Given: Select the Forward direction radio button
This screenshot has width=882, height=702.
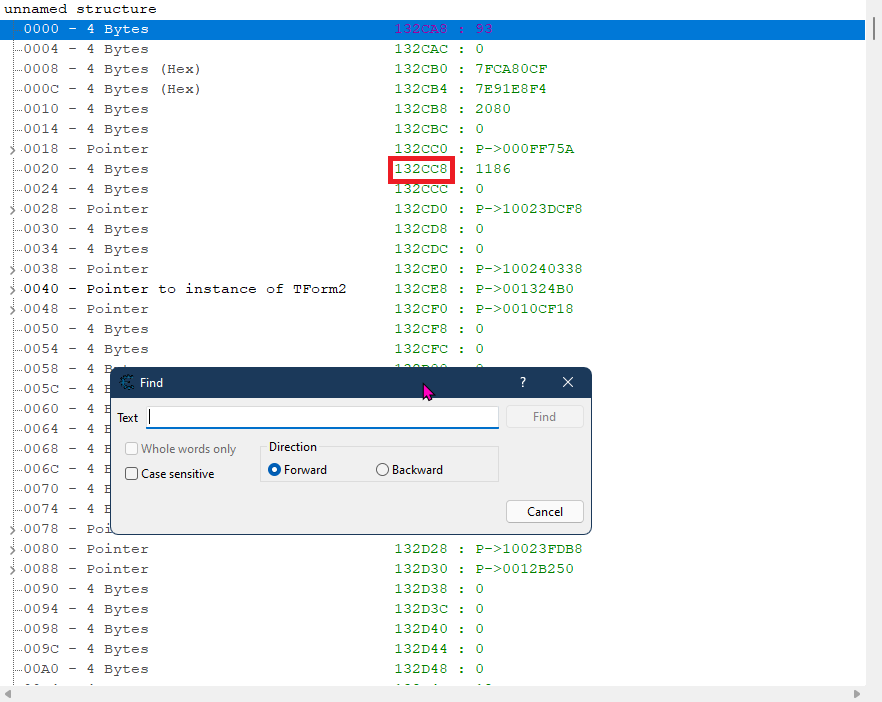Looking at the screenshot, I should pyautogui.click(x=275, y=470).
